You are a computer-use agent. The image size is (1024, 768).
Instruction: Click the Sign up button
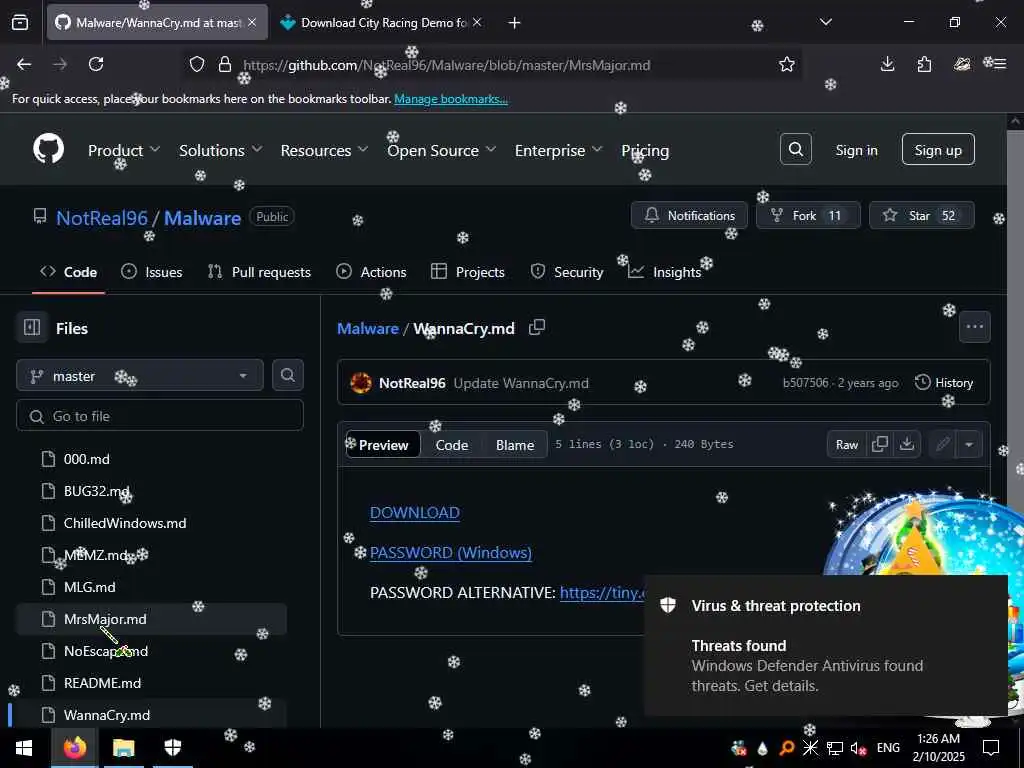point(938,150)
